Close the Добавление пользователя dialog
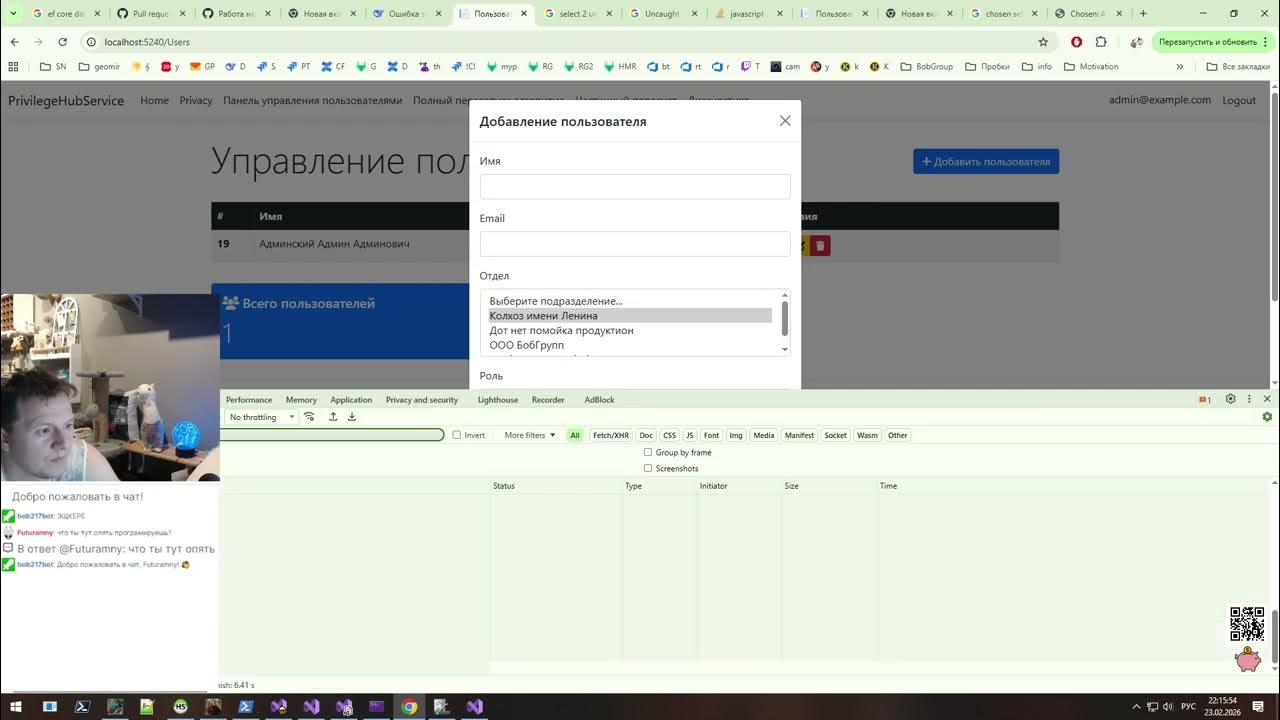 coord(785,121)
